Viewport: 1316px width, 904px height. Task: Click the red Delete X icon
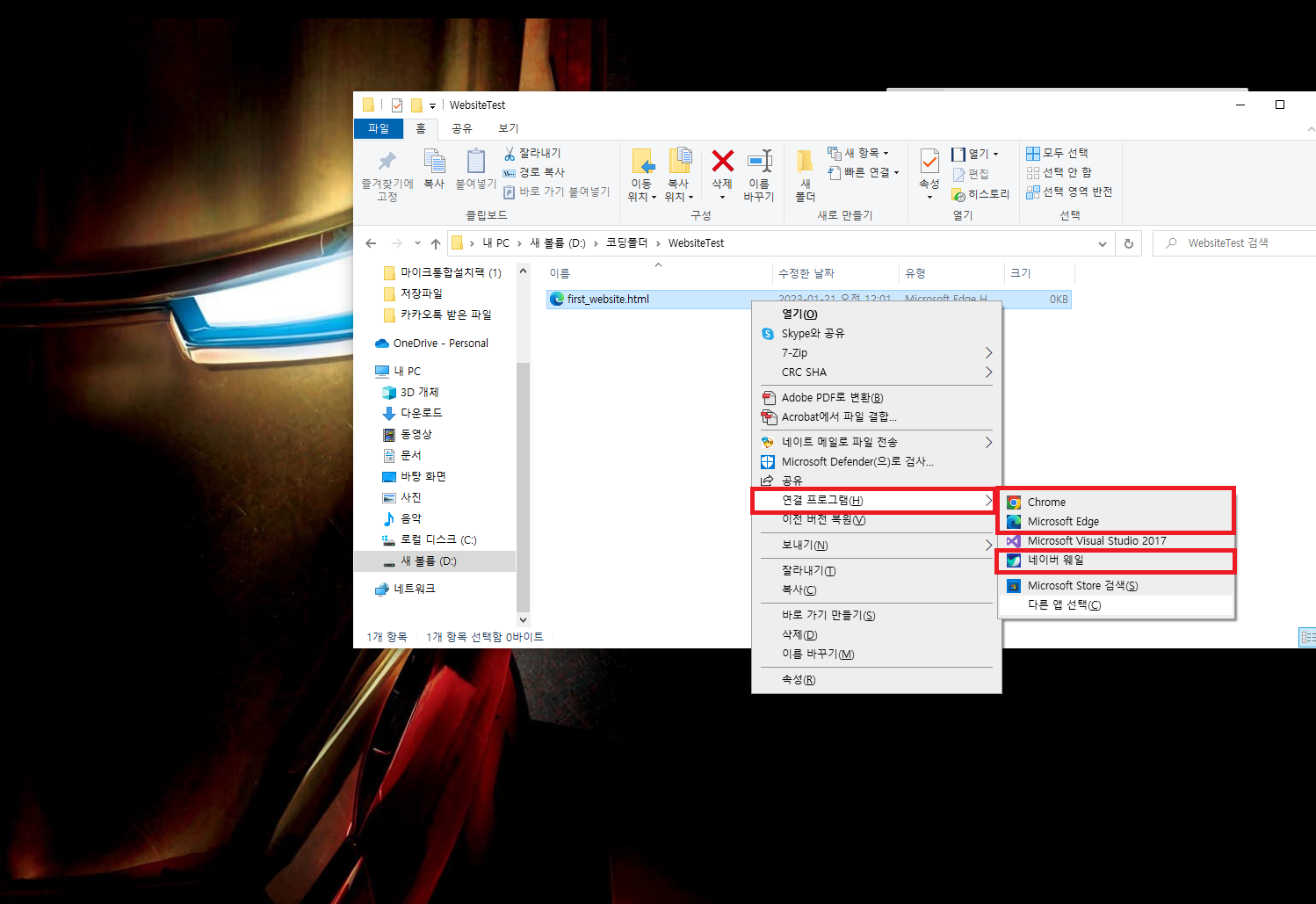coord(722,161)
